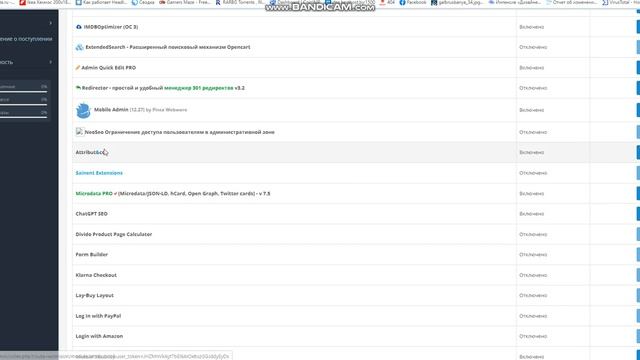Image resolution: width=640 pixels, height=360 pixels.
Task: Click the red 404 bookmark favicon
Action: click(382, 2)
